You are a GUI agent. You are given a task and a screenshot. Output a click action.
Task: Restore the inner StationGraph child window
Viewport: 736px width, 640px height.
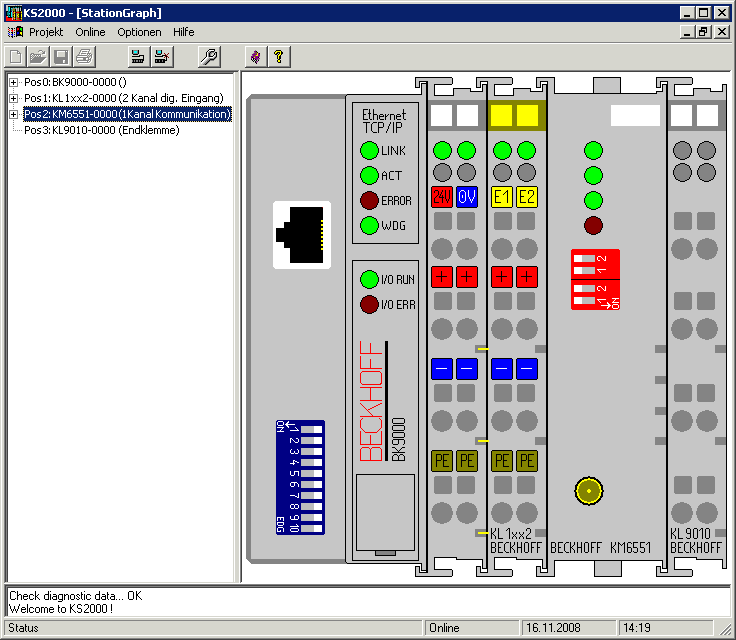point(703,32)
